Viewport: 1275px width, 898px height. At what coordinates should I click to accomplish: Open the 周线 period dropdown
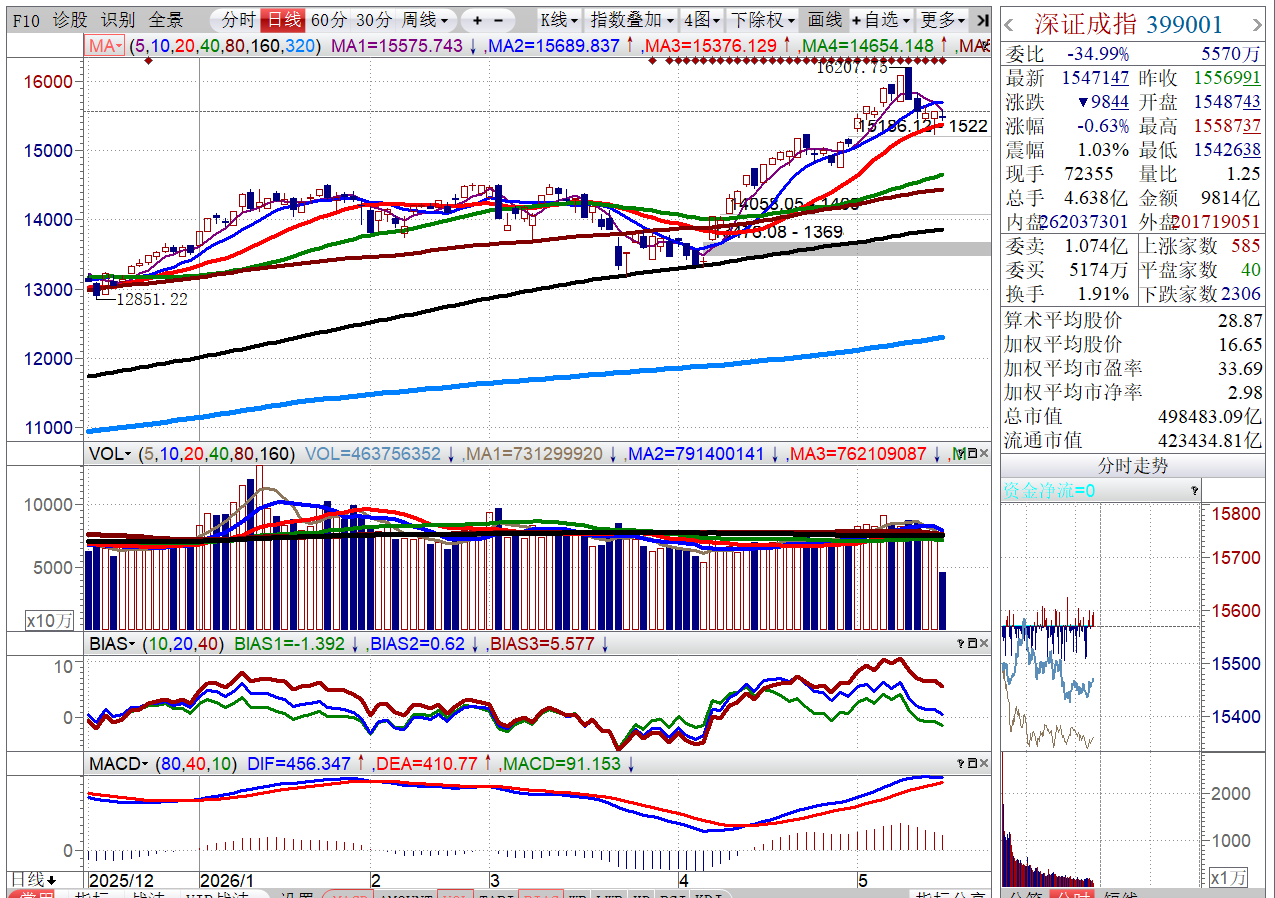(x=425, y=20)
